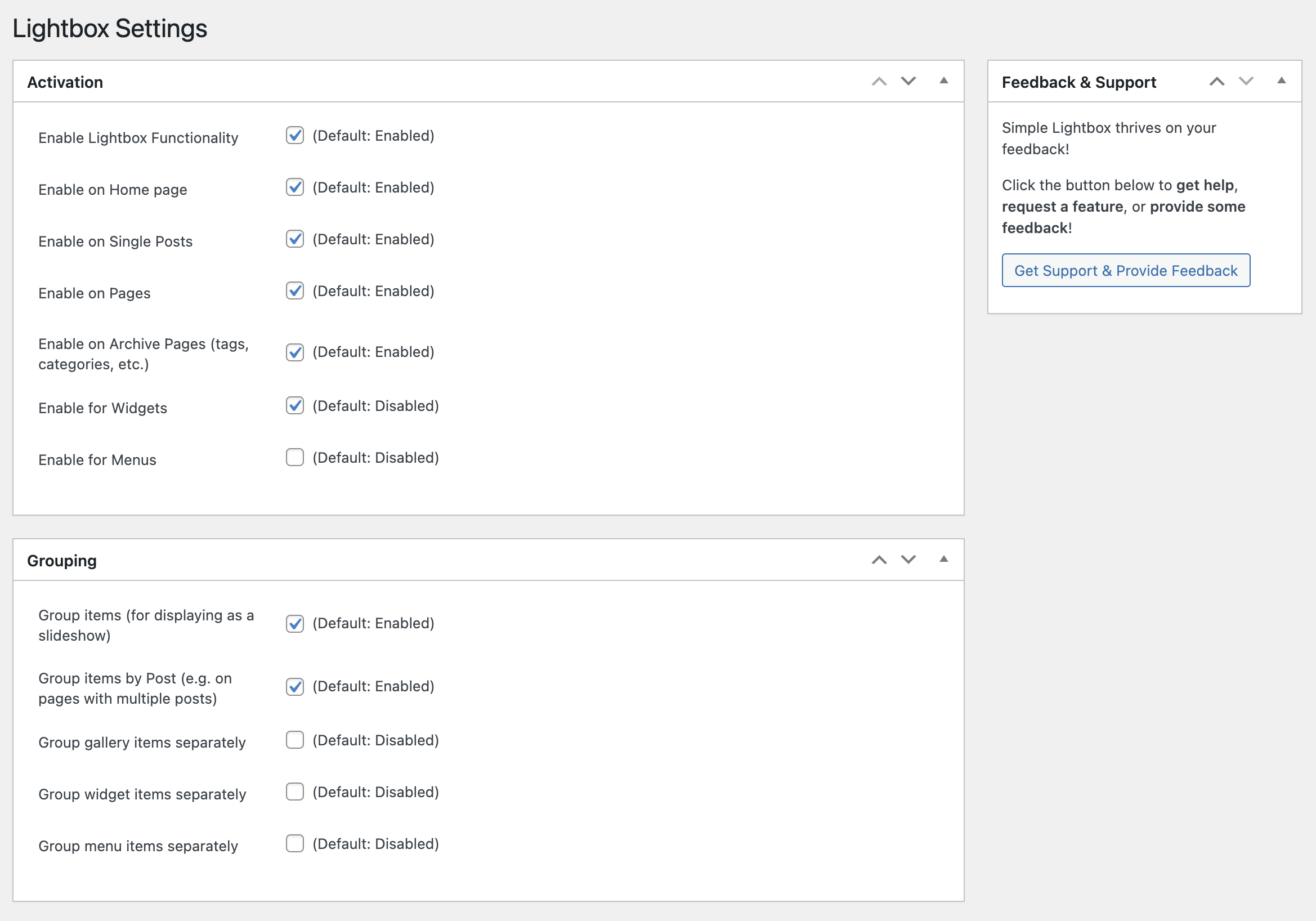Screen dimensions: 1316x921
Task: Move Activation panel up arrow
Action: coord(879,82)
